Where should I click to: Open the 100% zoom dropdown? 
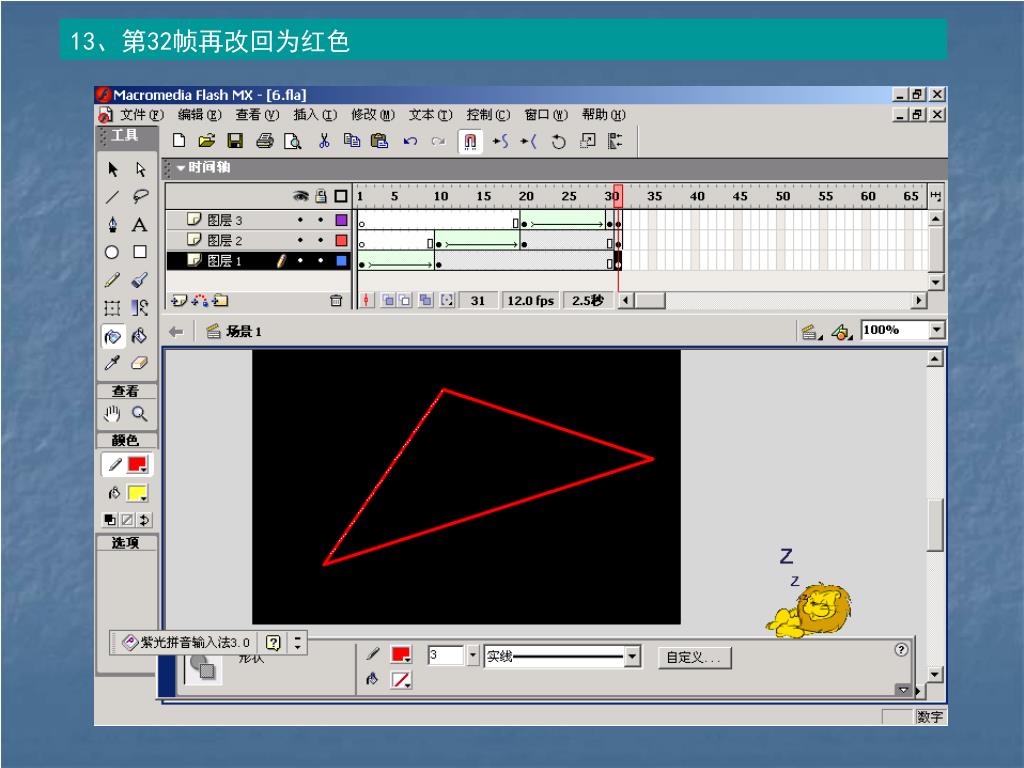937,330
